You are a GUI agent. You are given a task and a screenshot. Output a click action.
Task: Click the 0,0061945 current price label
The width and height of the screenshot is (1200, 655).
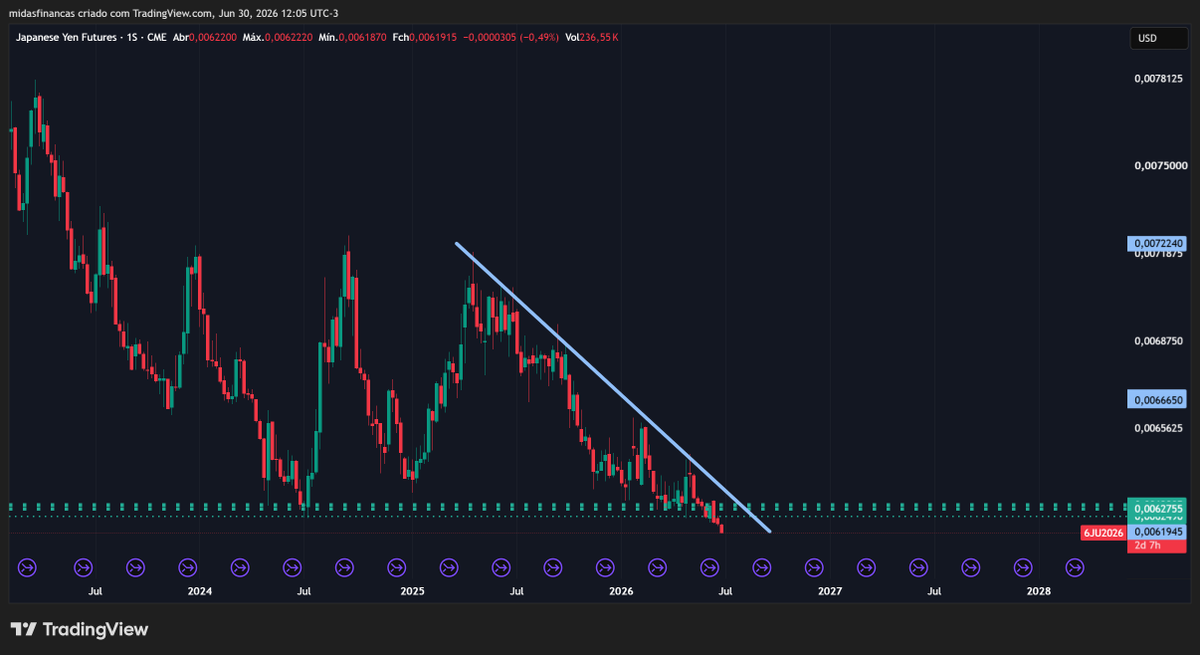click(x=1157, y=532)
